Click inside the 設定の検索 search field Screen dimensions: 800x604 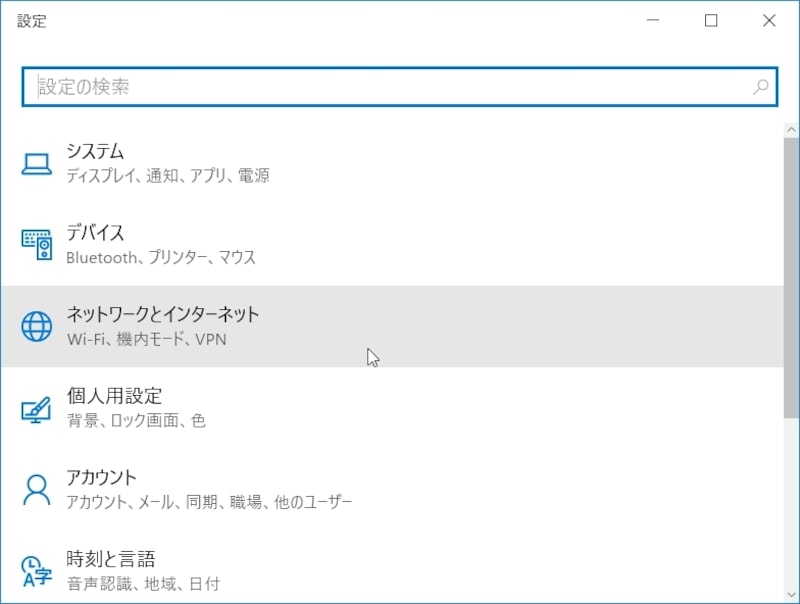coord(300,87)
